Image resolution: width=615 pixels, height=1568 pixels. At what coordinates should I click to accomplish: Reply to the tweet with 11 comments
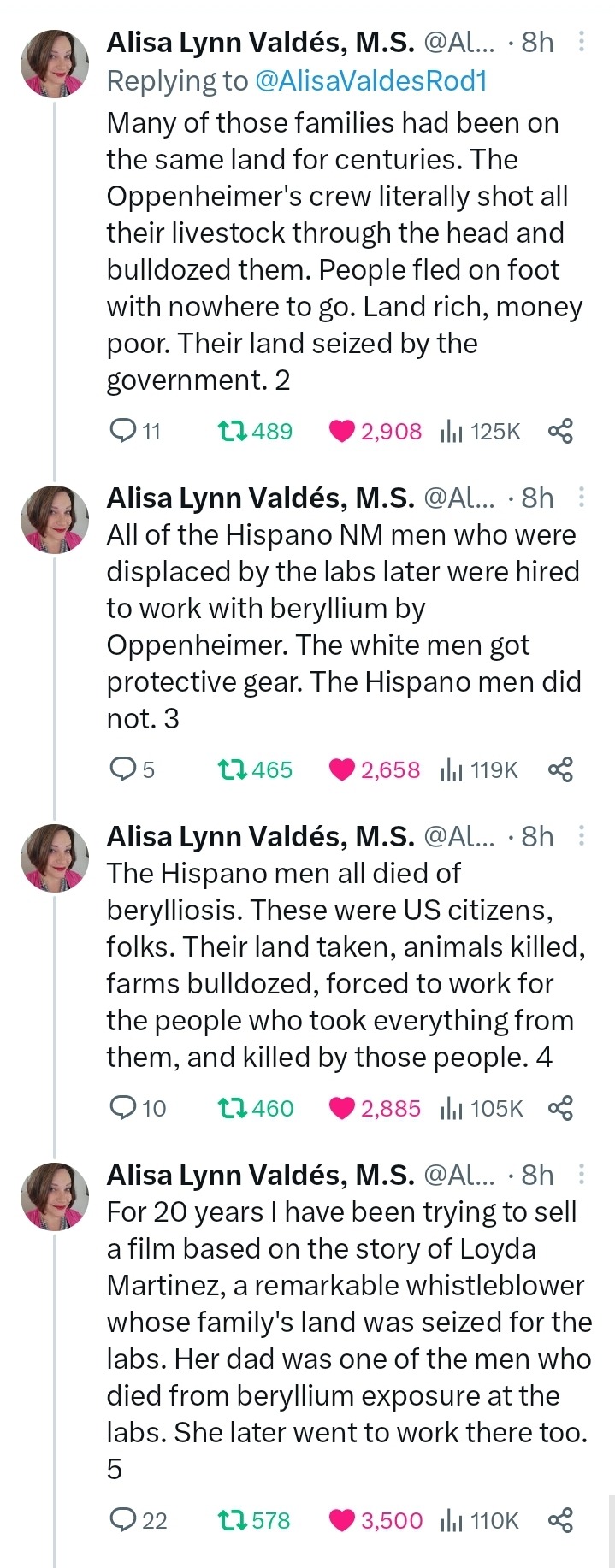[x=123, y=431]
